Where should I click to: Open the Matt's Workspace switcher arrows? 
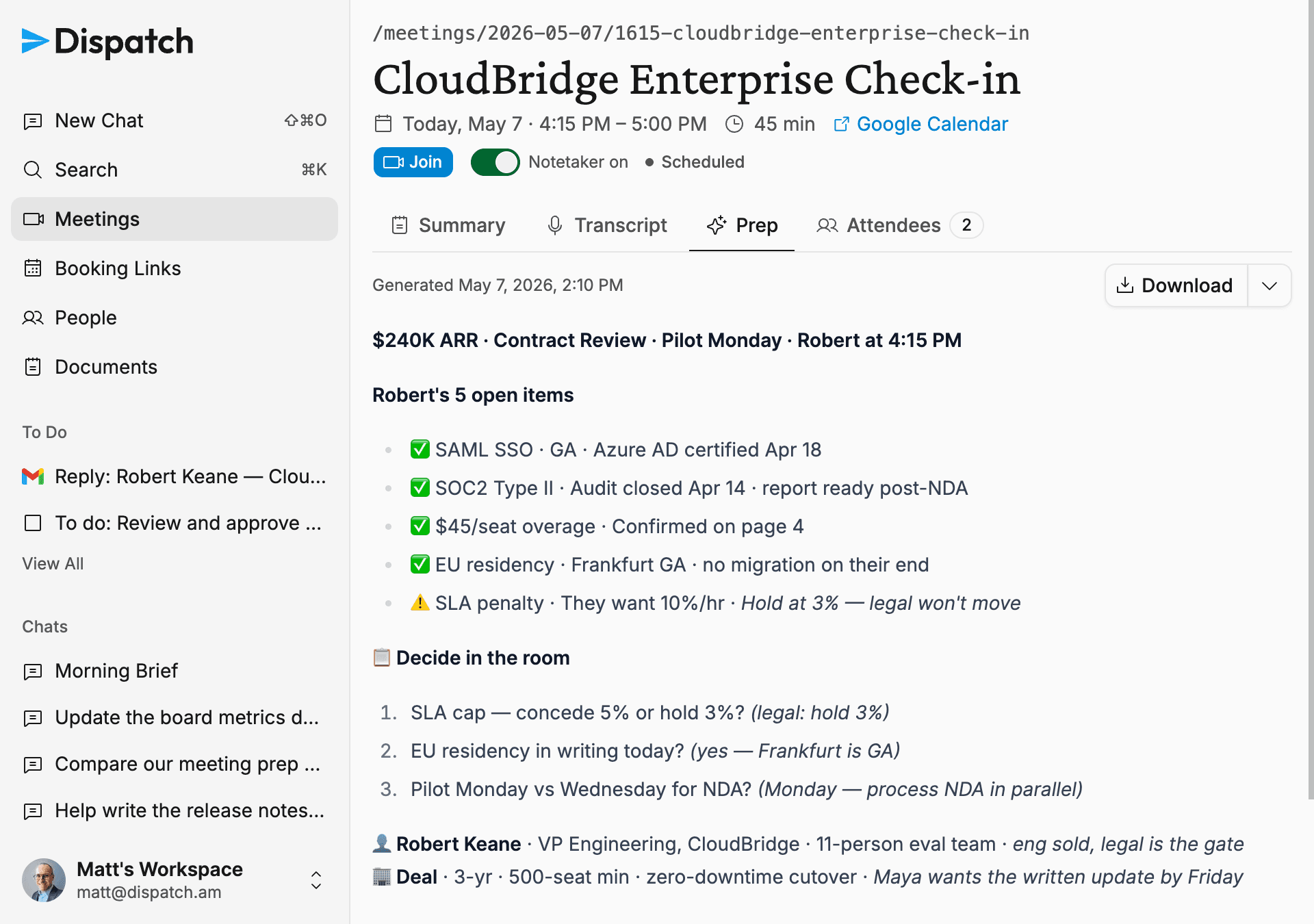coord(316,880)
